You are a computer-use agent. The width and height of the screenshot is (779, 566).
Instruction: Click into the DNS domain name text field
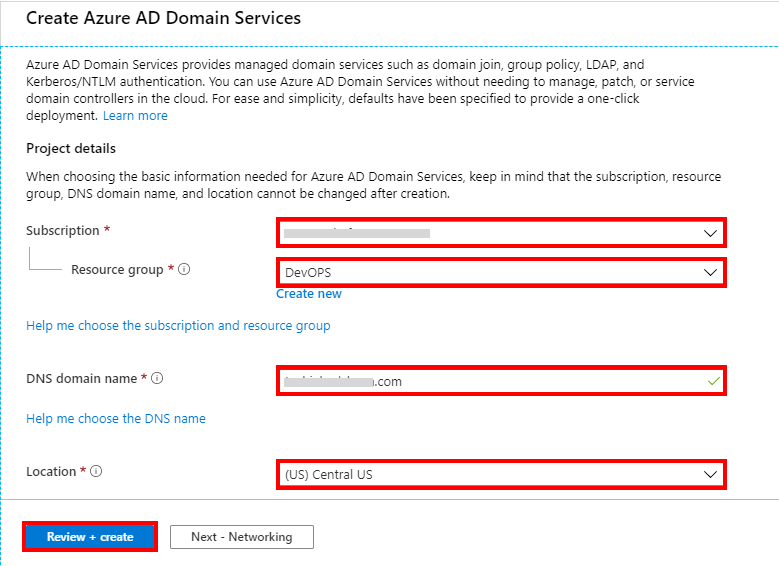[480, 381]
